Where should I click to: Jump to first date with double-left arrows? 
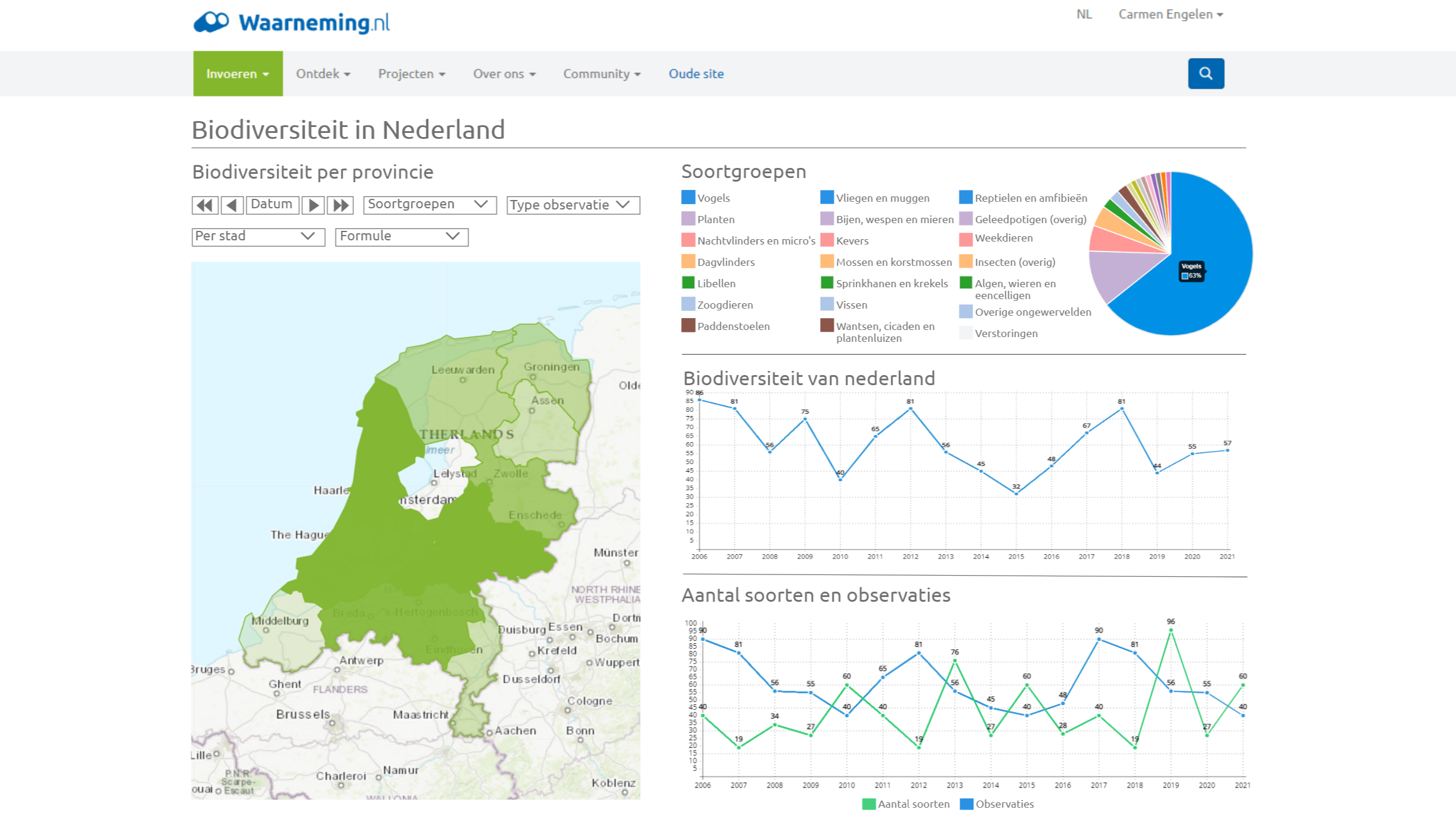coord(205,205)
